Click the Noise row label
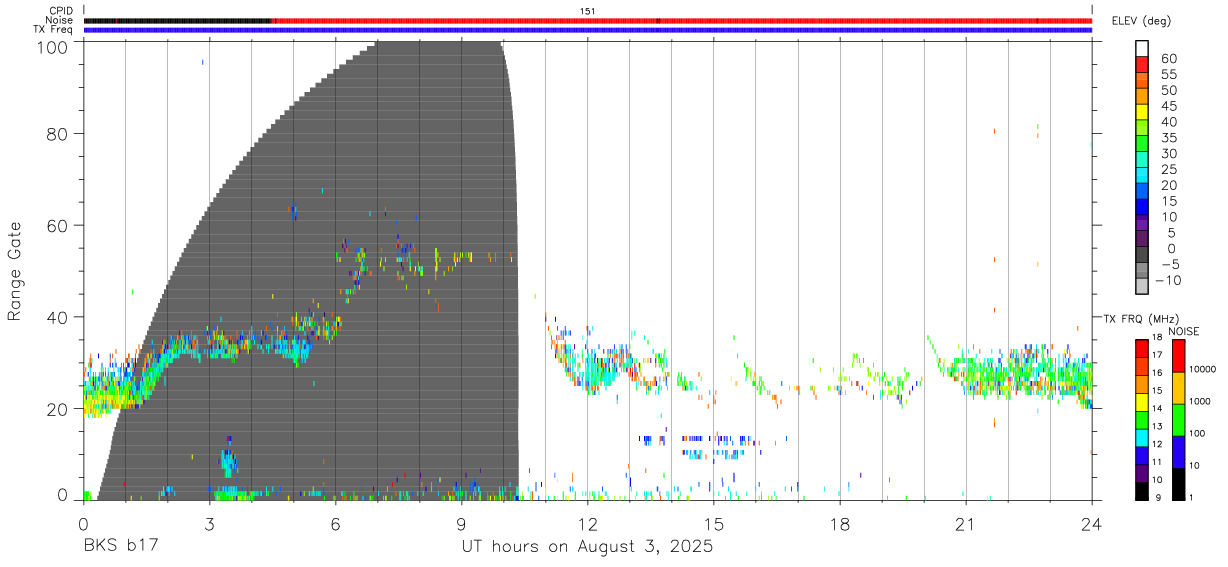Viewport: 1228px width, 567px height. tap(59, 20)
